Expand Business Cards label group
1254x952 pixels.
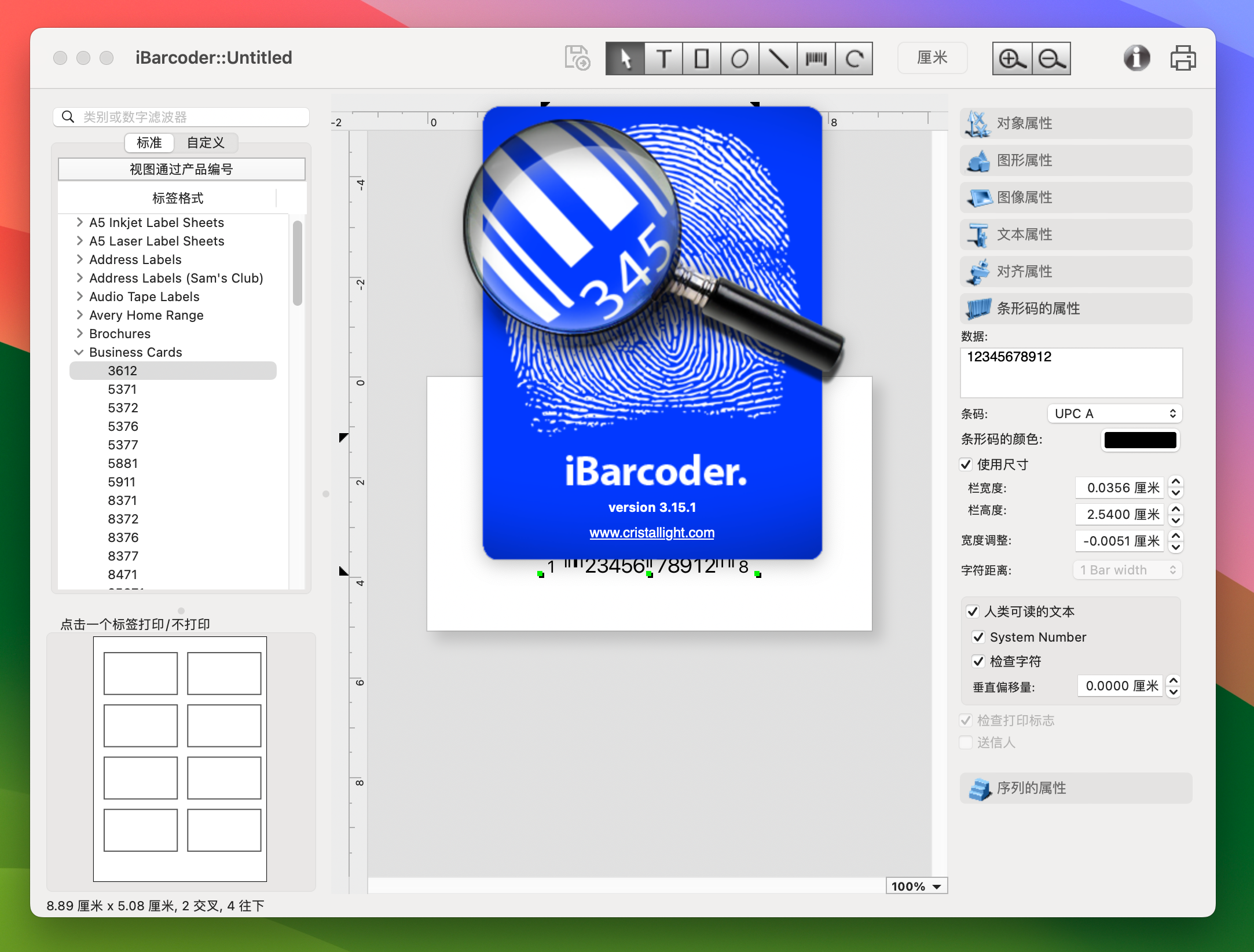pyautogui.click(x=78, y=351)
